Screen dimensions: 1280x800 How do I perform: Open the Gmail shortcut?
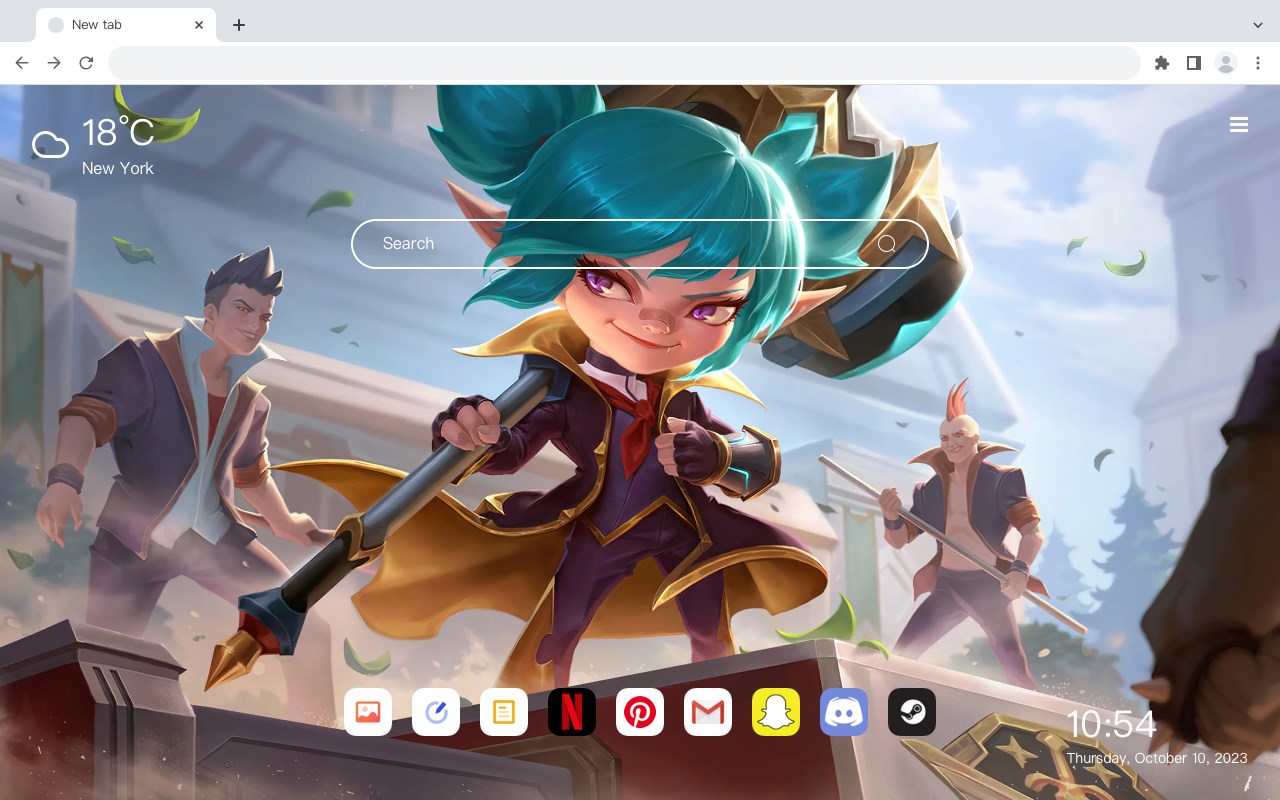coord(708,712)
